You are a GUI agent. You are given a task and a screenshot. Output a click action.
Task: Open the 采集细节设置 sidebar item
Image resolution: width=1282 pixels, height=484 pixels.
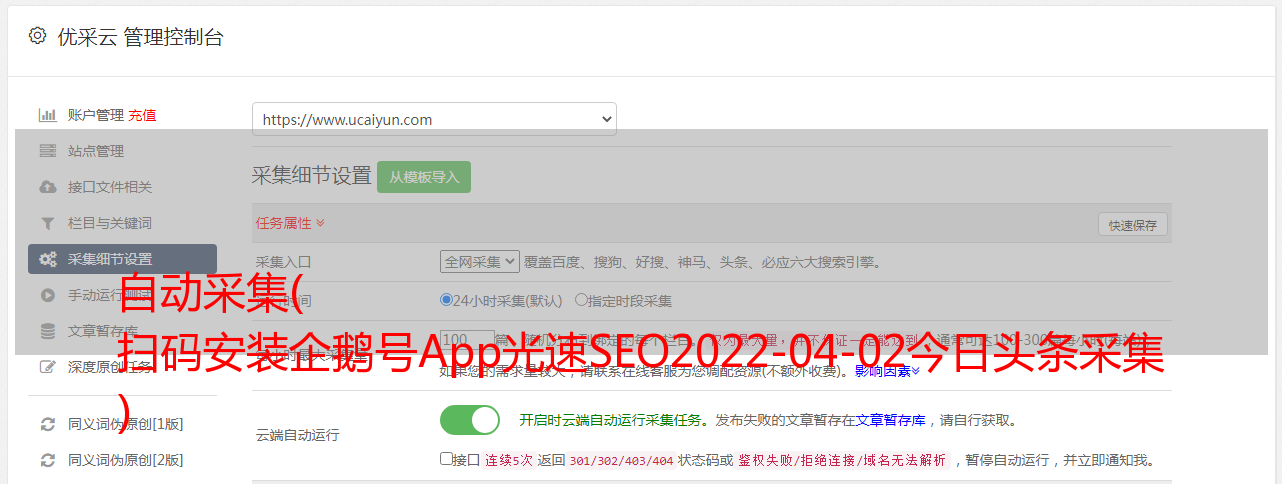[x=122, y=259]
